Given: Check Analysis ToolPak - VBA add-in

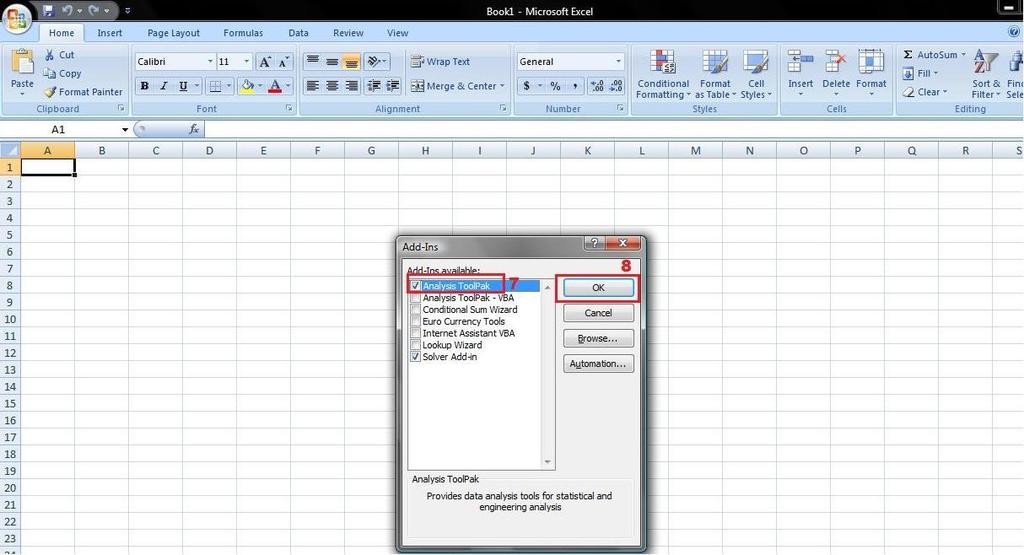Looking at the screenshot, I should click(x=415, y=298).
